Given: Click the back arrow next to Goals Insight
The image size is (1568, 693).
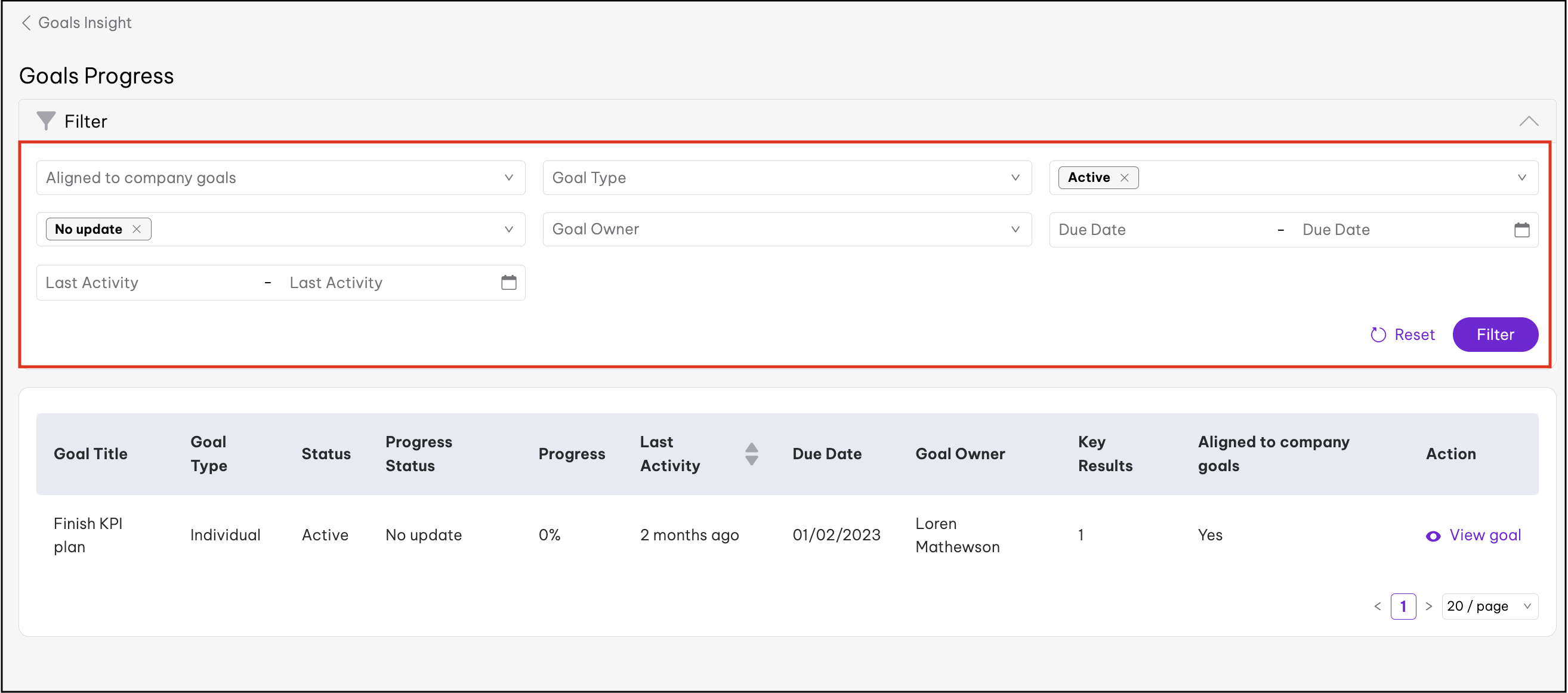Looking at the screenshot, I should tap(26, 23).
